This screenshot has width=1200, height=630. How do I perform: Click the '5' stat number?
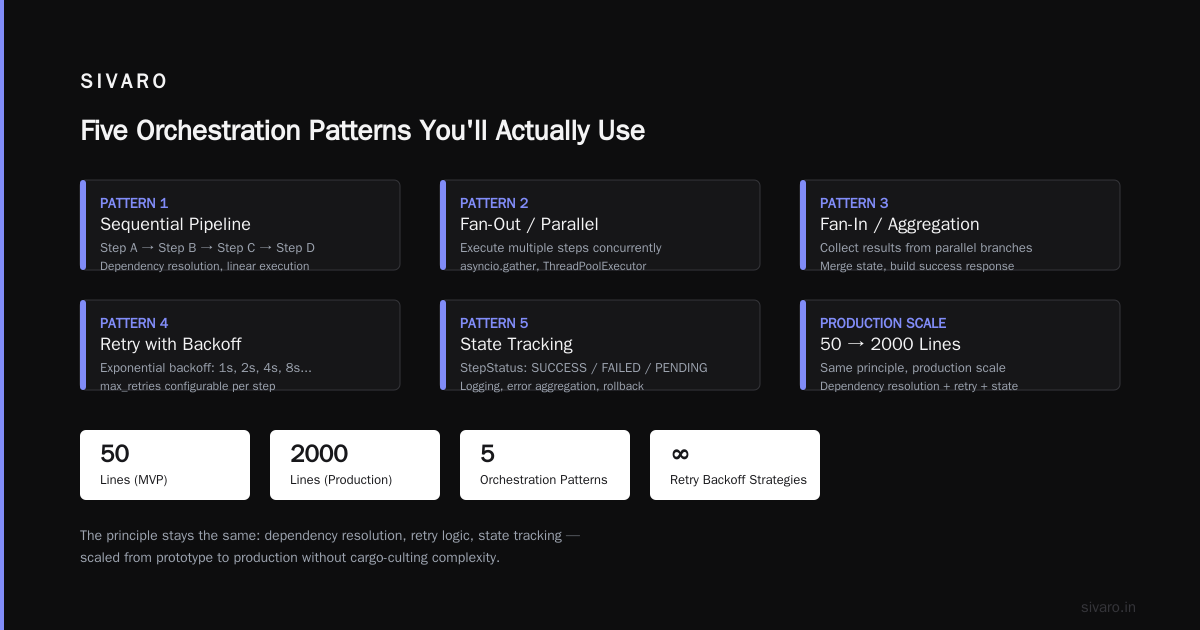click(487, 454)
